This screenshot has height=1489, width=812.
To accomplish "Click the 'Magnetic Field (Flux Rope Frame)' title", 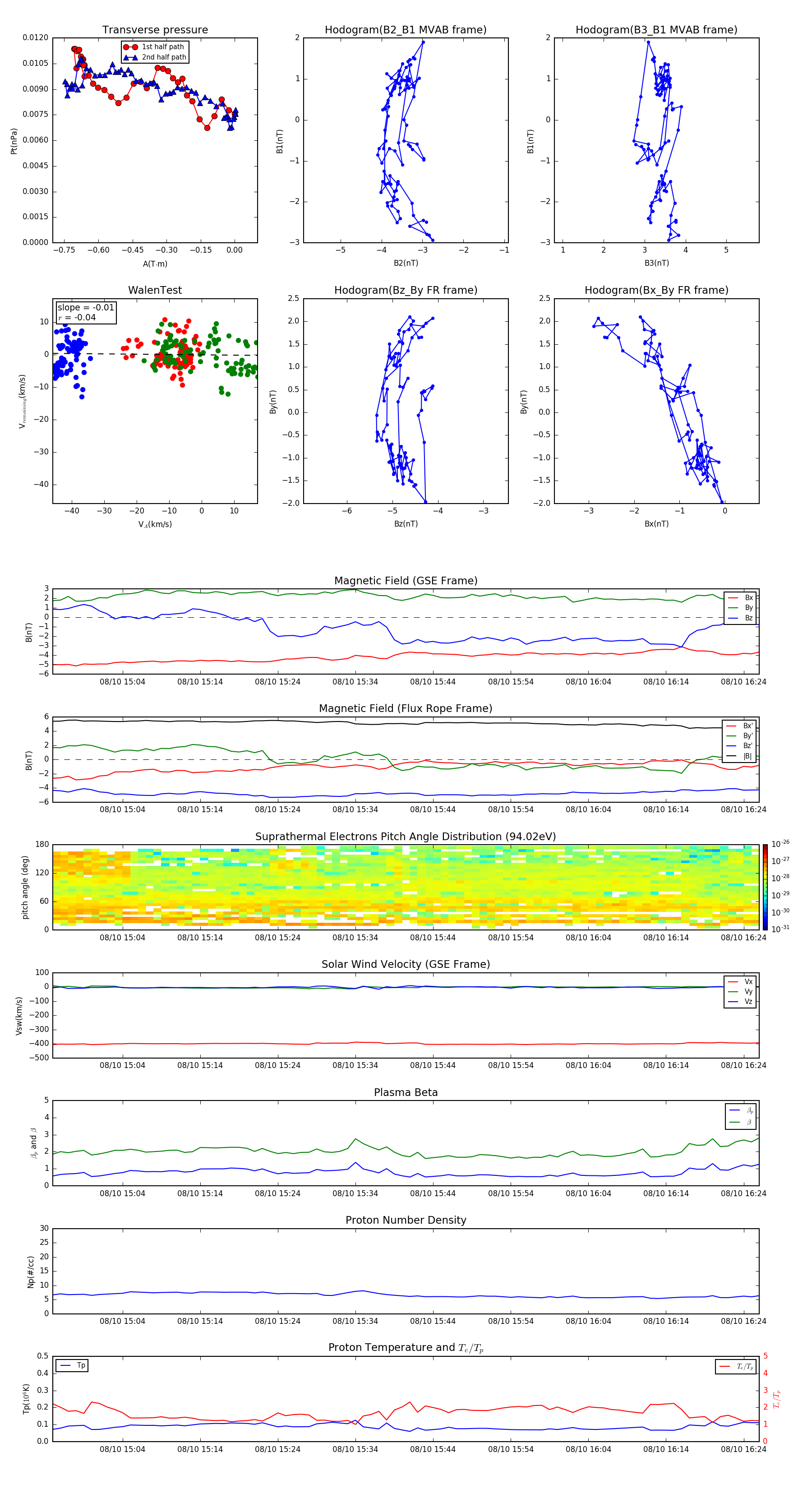I will point(406,709).
